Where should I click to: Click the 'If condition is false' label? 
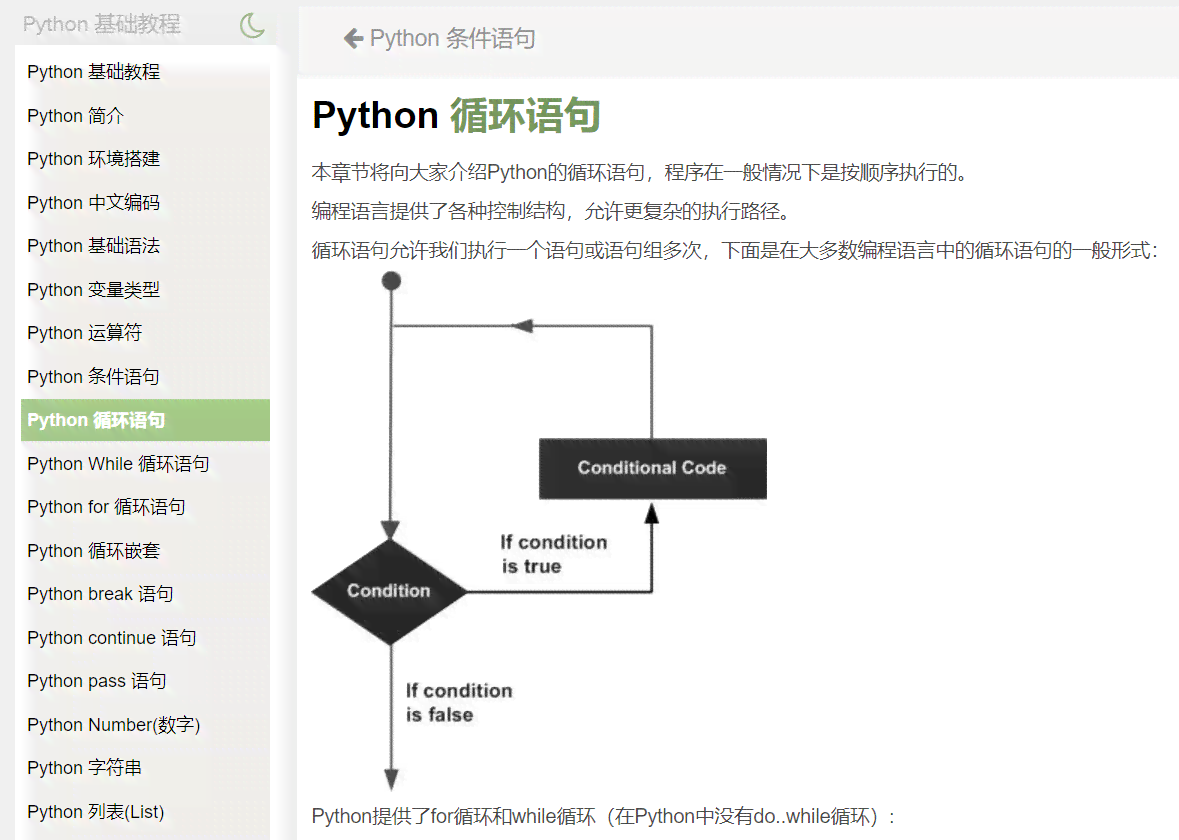[459, 702]
